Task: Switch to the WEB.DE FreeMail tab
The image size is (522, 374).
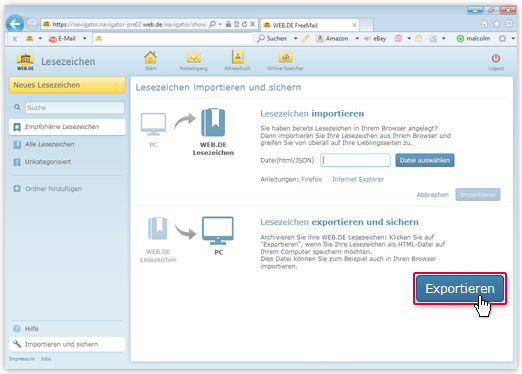Action: click(309, 25)
